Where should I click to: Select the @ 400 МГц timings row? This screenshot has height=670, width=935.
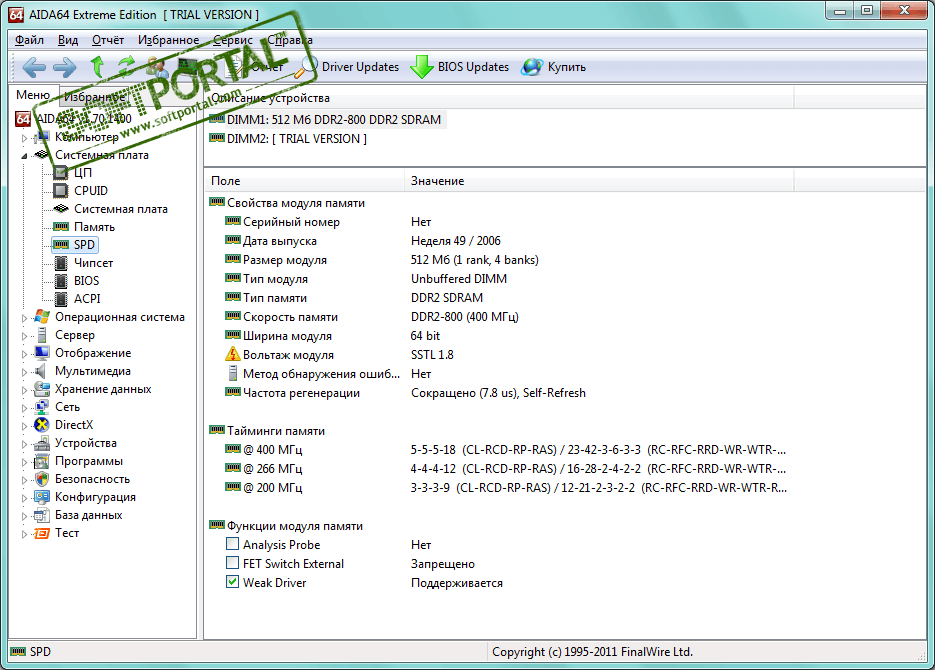tap(507, 449)
